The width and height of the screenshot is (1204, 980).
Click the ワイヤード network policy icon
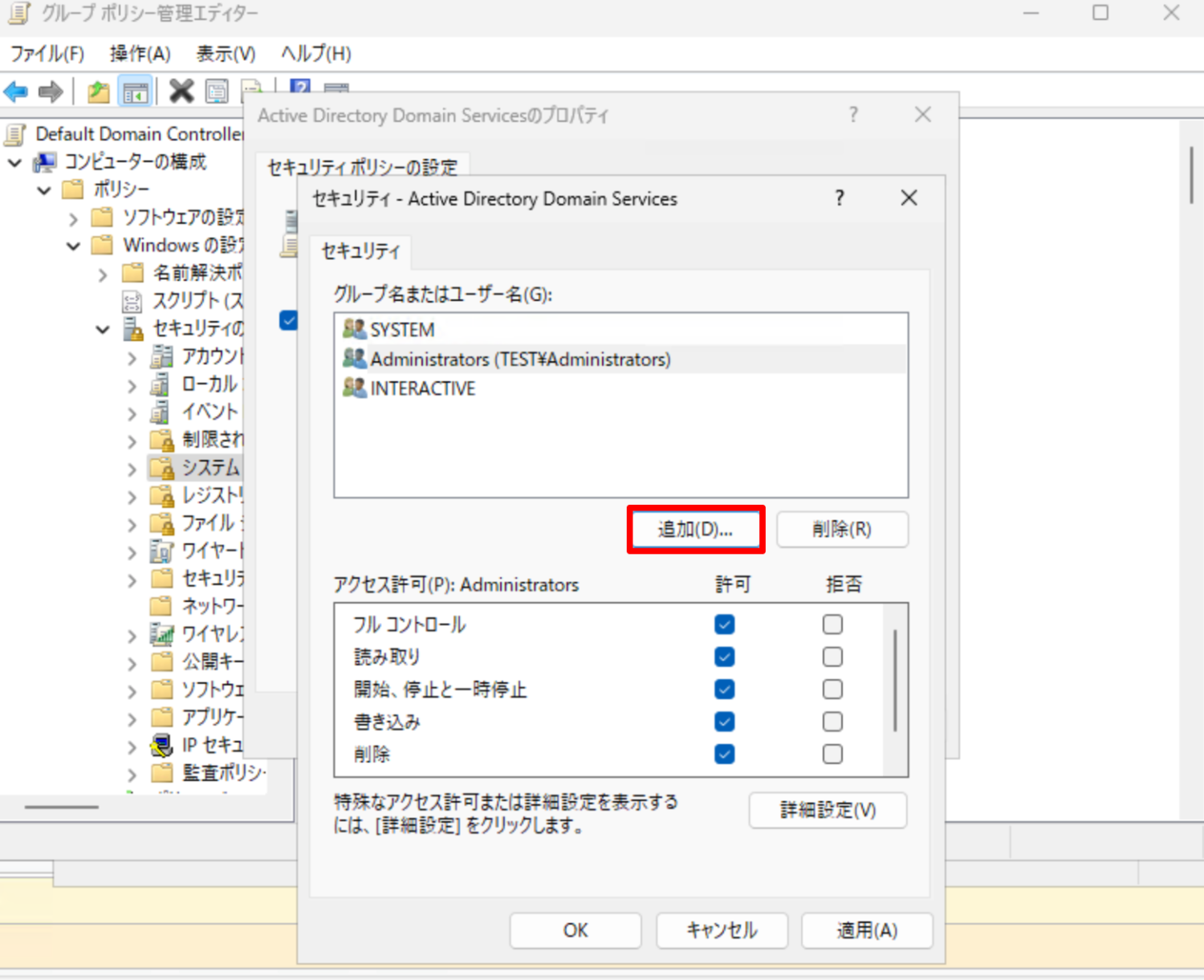click(x=162, y=551)
